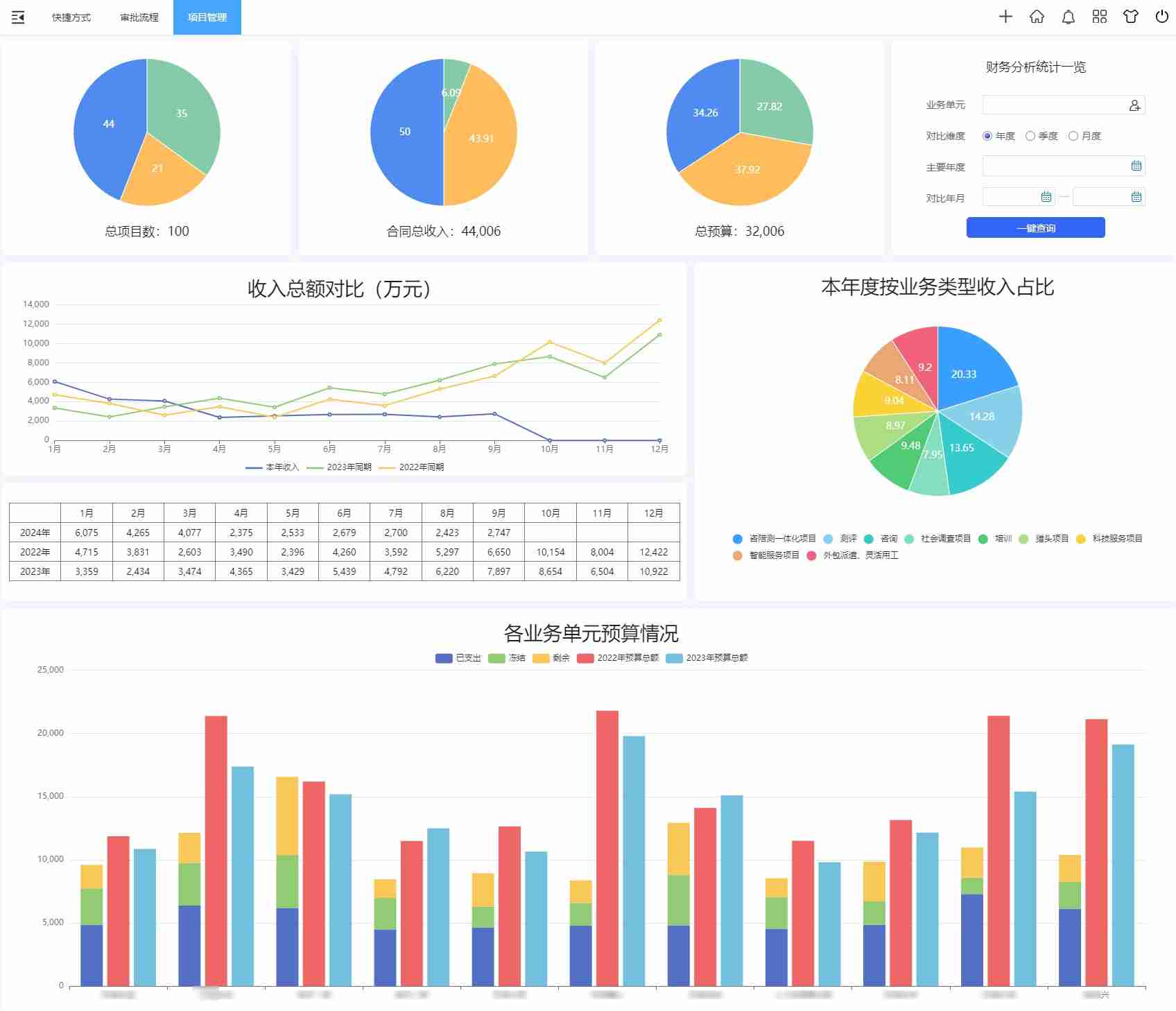Screen dimensions: 1176x1011
Task: Select the 月度 radio option
Action: coord(1073,136)
